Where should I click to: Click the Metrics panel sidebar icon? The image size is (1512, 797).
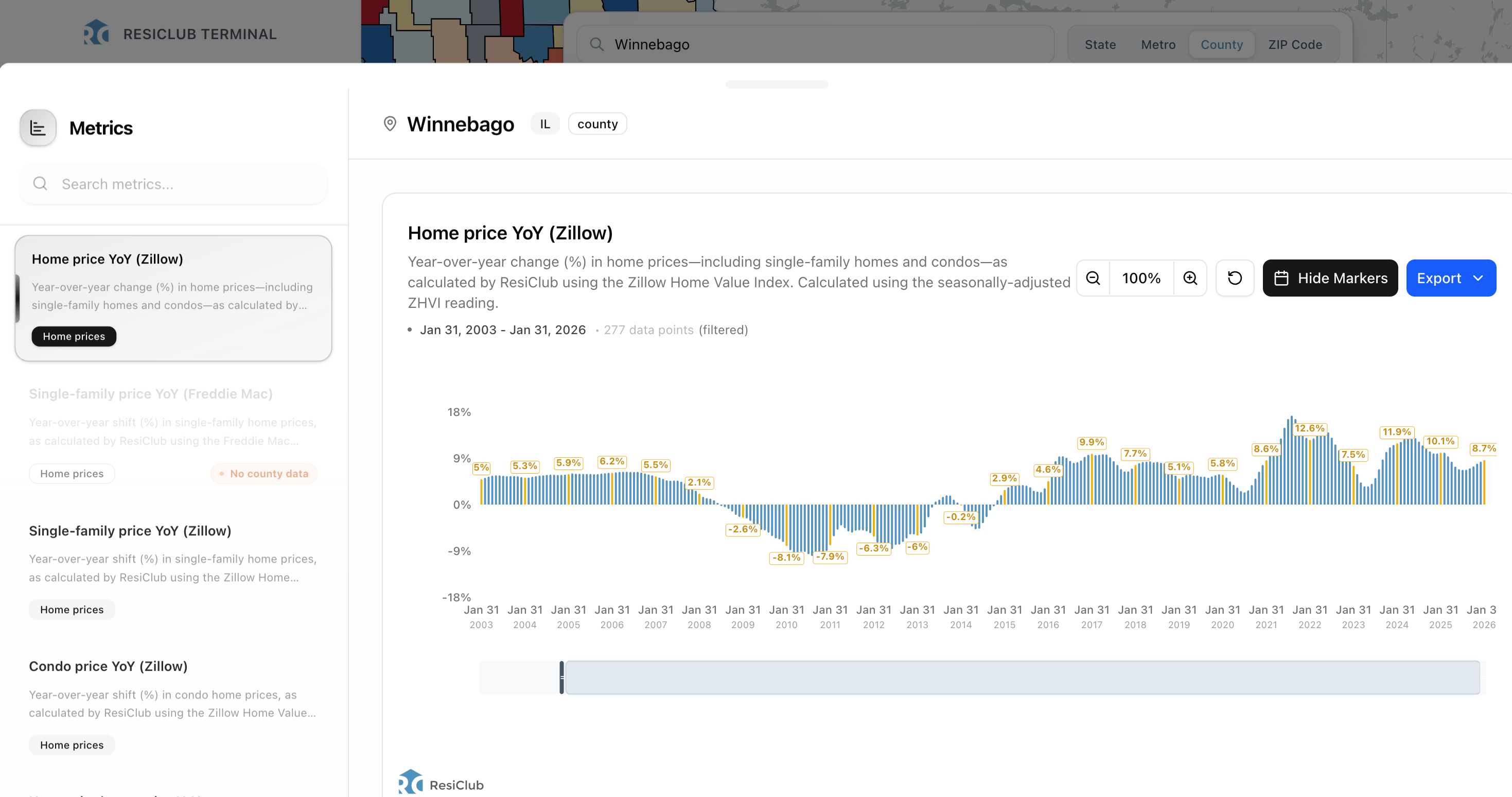(38, 128)
